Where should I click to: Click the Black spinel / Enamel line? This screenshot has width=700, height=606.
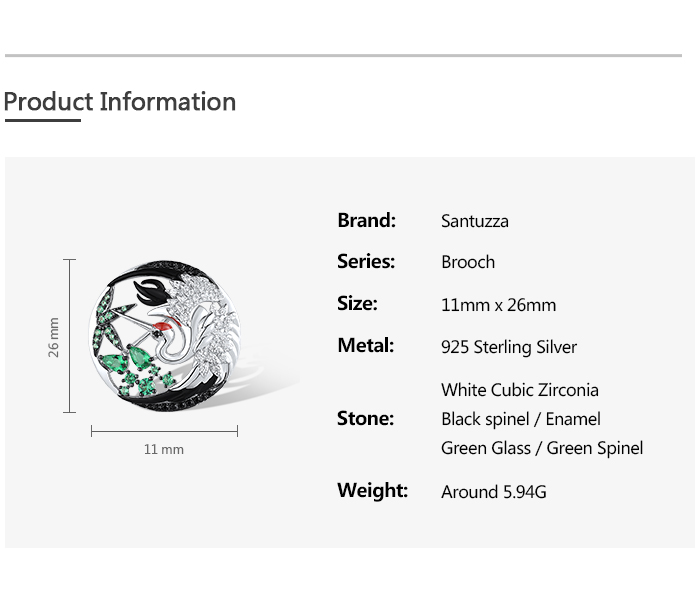pos(521,419)
